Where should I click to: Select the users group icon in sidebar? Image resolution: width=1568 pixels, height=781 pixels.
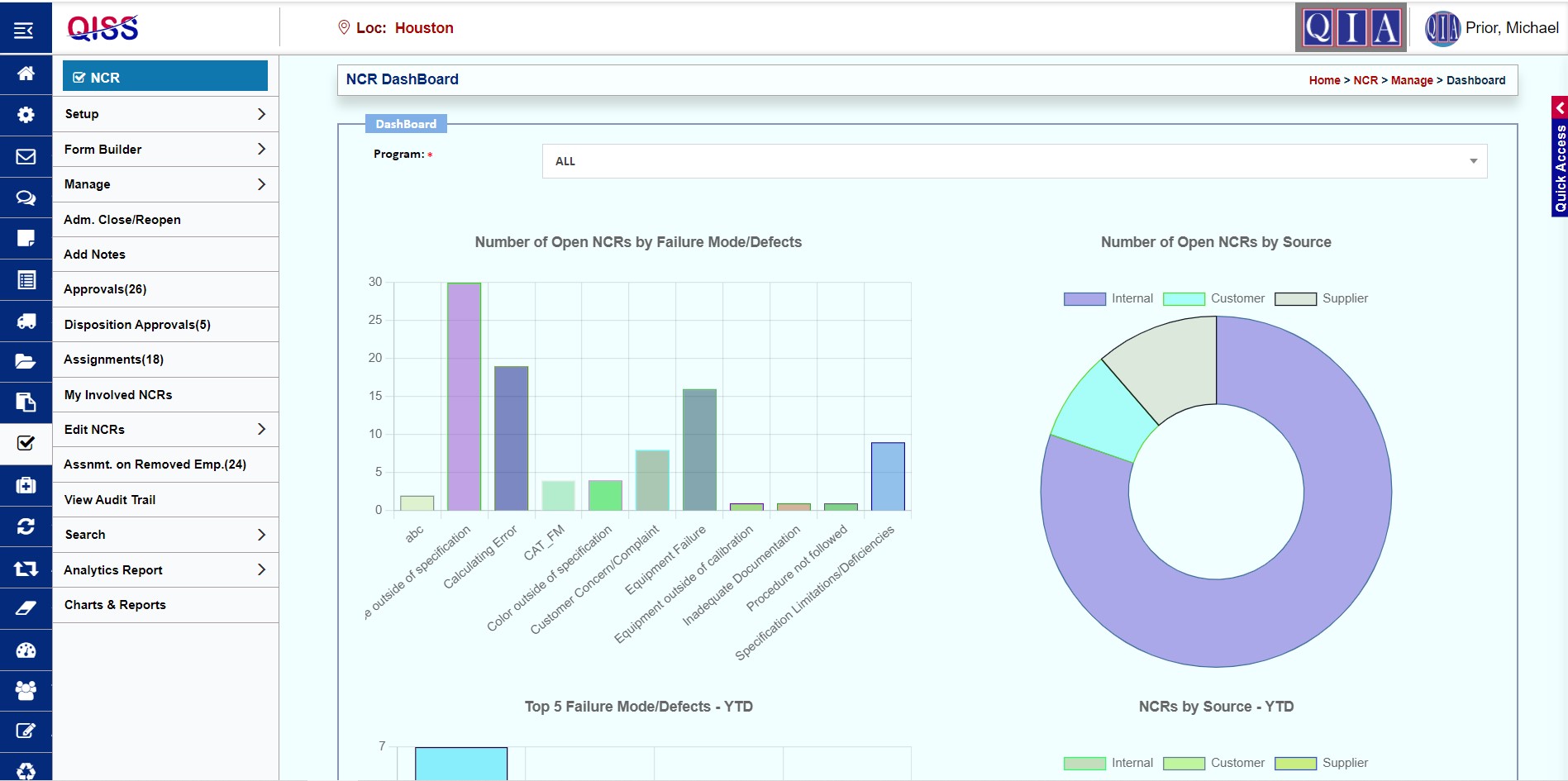click(x=25, y=691)
